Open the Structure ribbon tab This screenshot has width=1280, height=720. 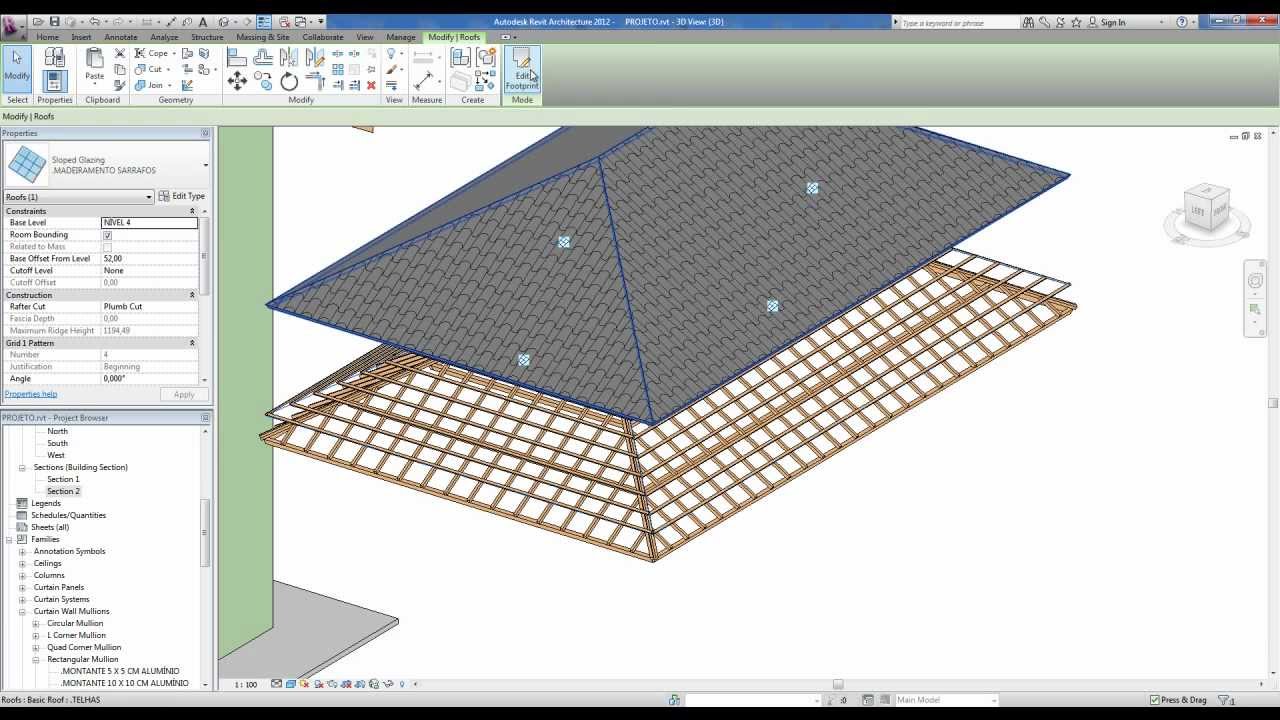click(207, 37)
